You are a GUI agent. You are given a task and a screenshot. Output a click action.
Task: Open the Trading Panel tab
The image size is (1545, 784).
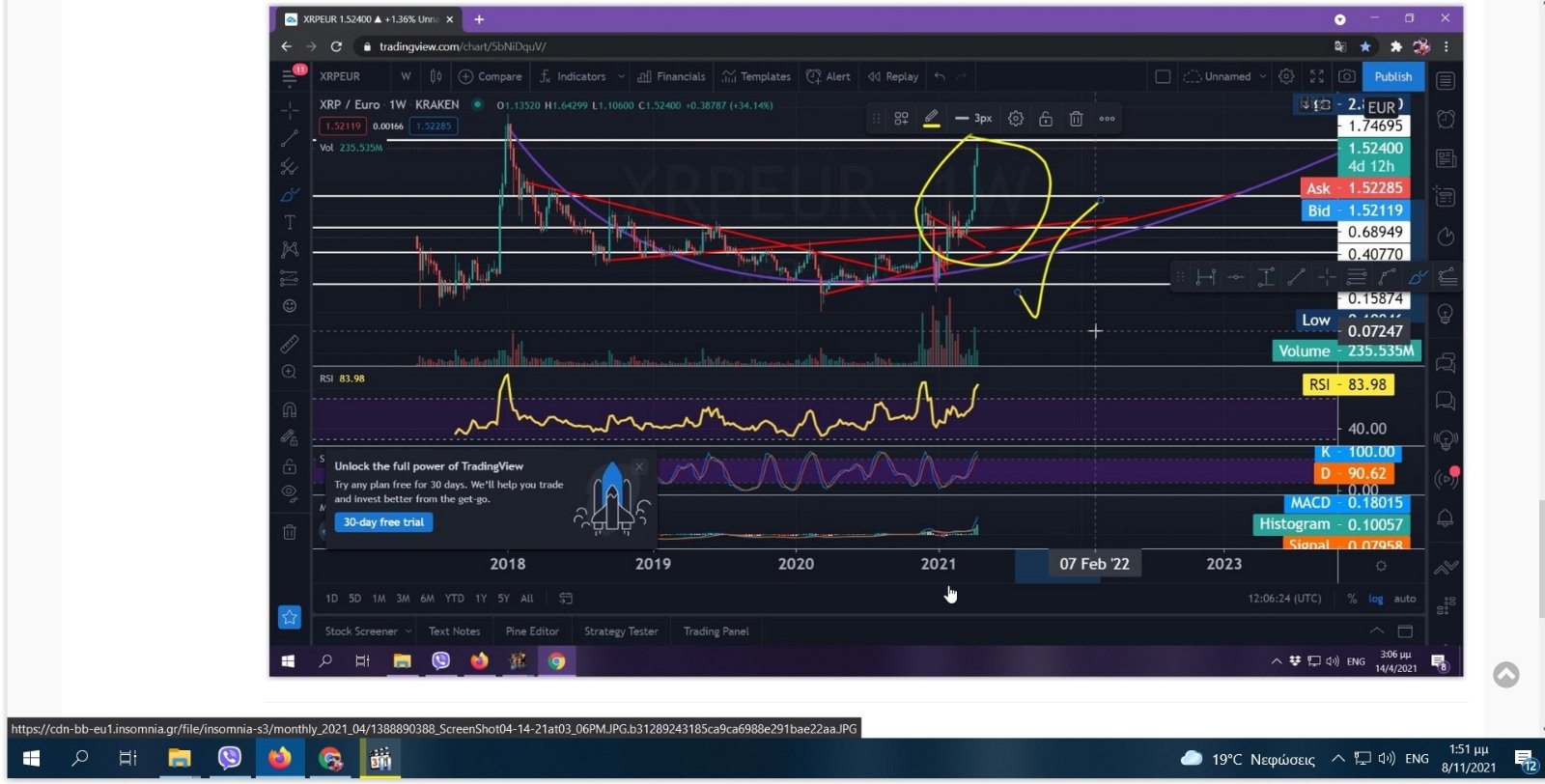716,631
